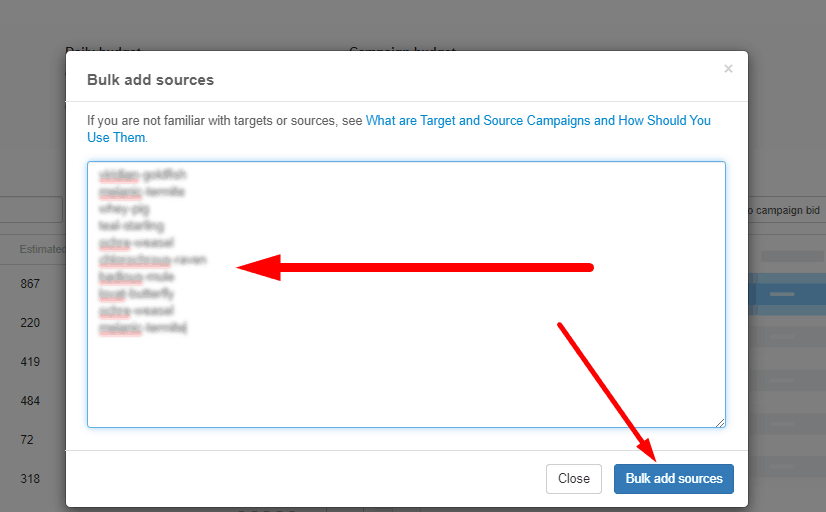Click the campaign bid label at right
Viewport: 826px width, 512px height.
pos(784,210)
